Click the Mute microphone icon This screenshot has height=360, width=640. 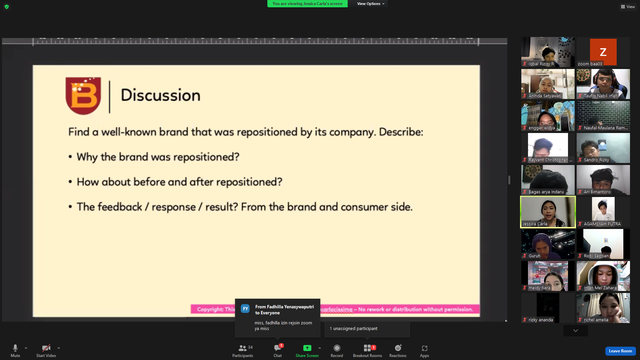[x=15, y=348]
